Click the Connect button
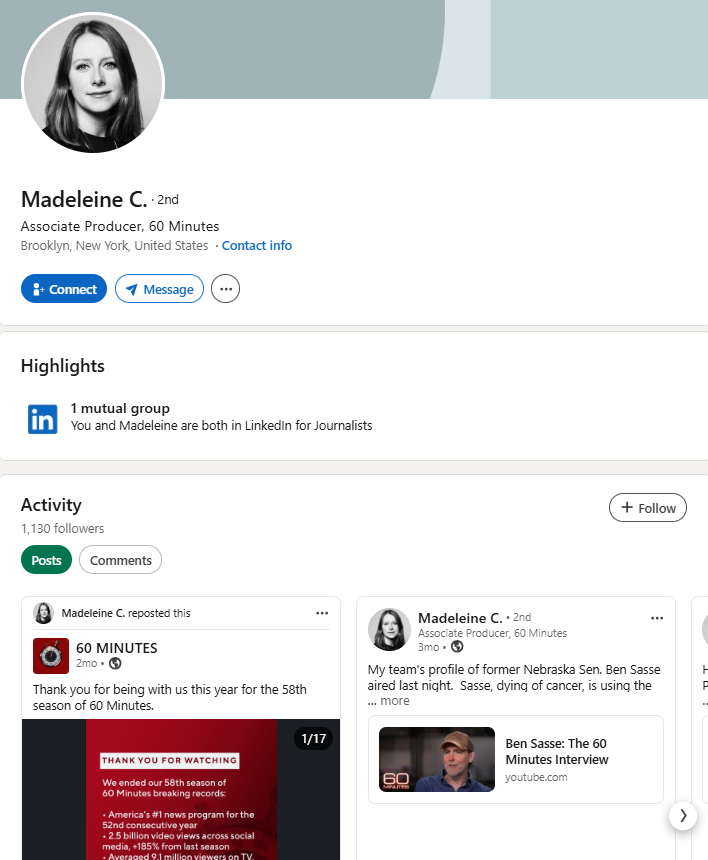The image size is (708, 860). tap(64, 288)
